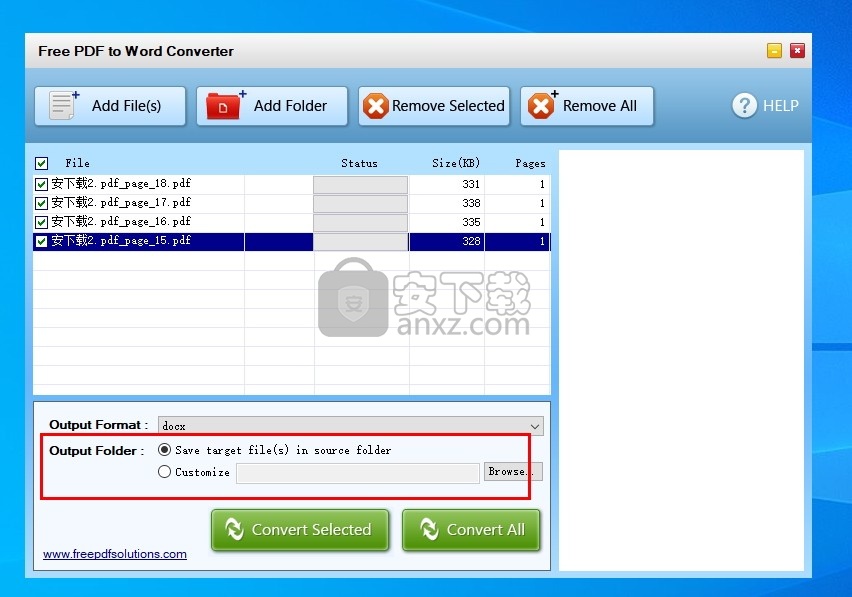
Task: Select file row 安下载2.pdf_page_15.pdf
Action: pyautogui.click(x=292, y=241)
